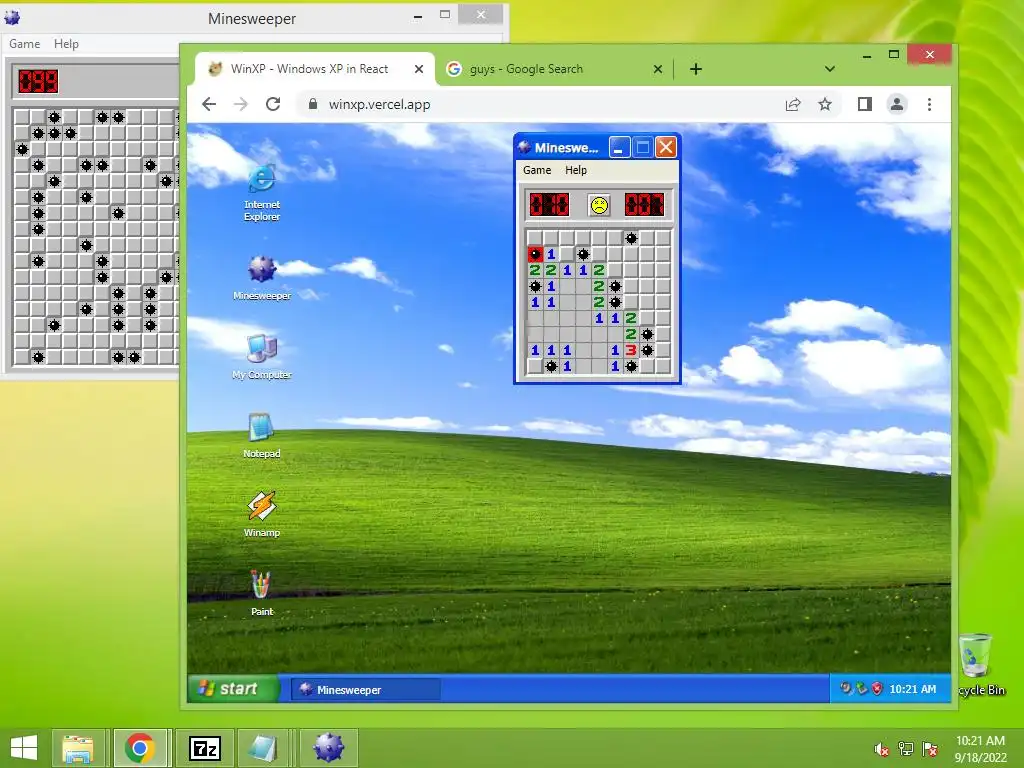Screen dimensions: 1024x768
Task: Open Chrome profile avatar
Action: [897, 104]
